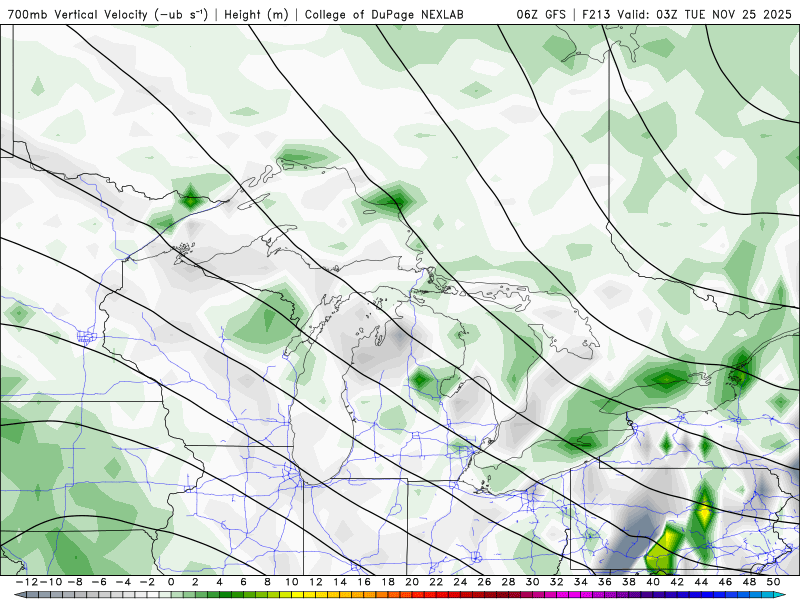Screen dimensions: 800x600
Task: Click the '700mb Vertical Velocity' title text
Action: pyautogui.click(x=78, y=14)
